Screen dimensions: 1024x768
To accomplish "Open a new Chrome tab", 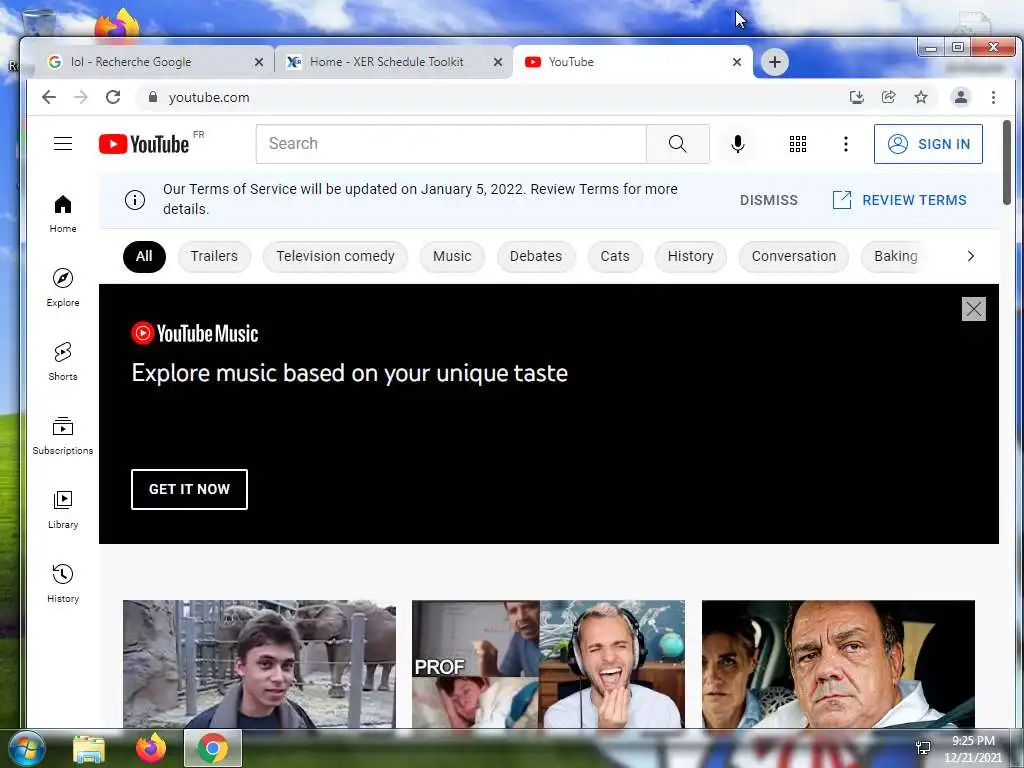I will (x=775, y=62).
